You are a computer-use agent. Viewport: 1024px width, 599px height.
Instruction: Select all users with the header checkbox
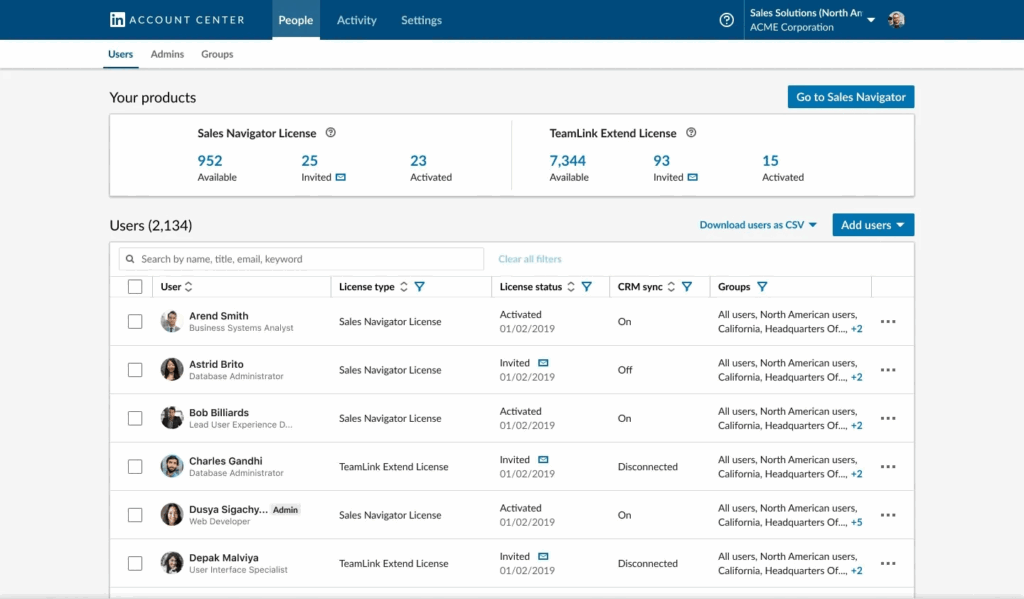click(x=135, y=286)
